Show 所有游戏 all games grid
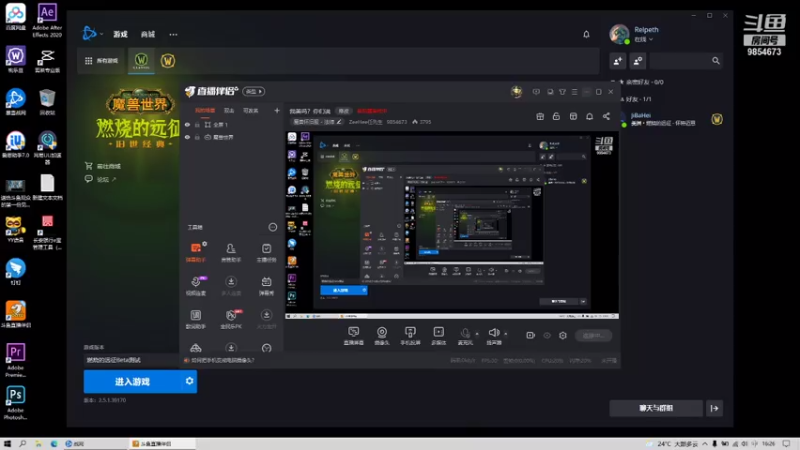The image size is (800, 450). coord(101,61)
